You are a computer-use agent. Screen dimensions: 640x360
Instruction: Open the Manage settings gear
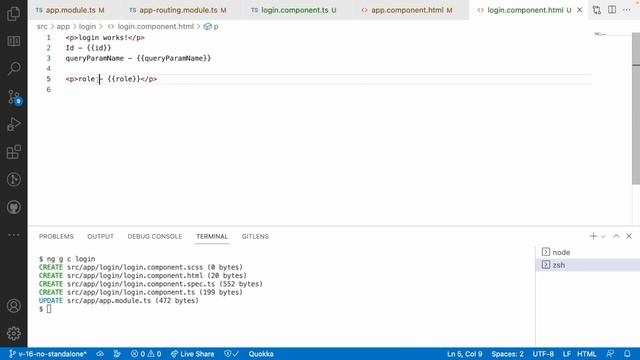point(13,333)
